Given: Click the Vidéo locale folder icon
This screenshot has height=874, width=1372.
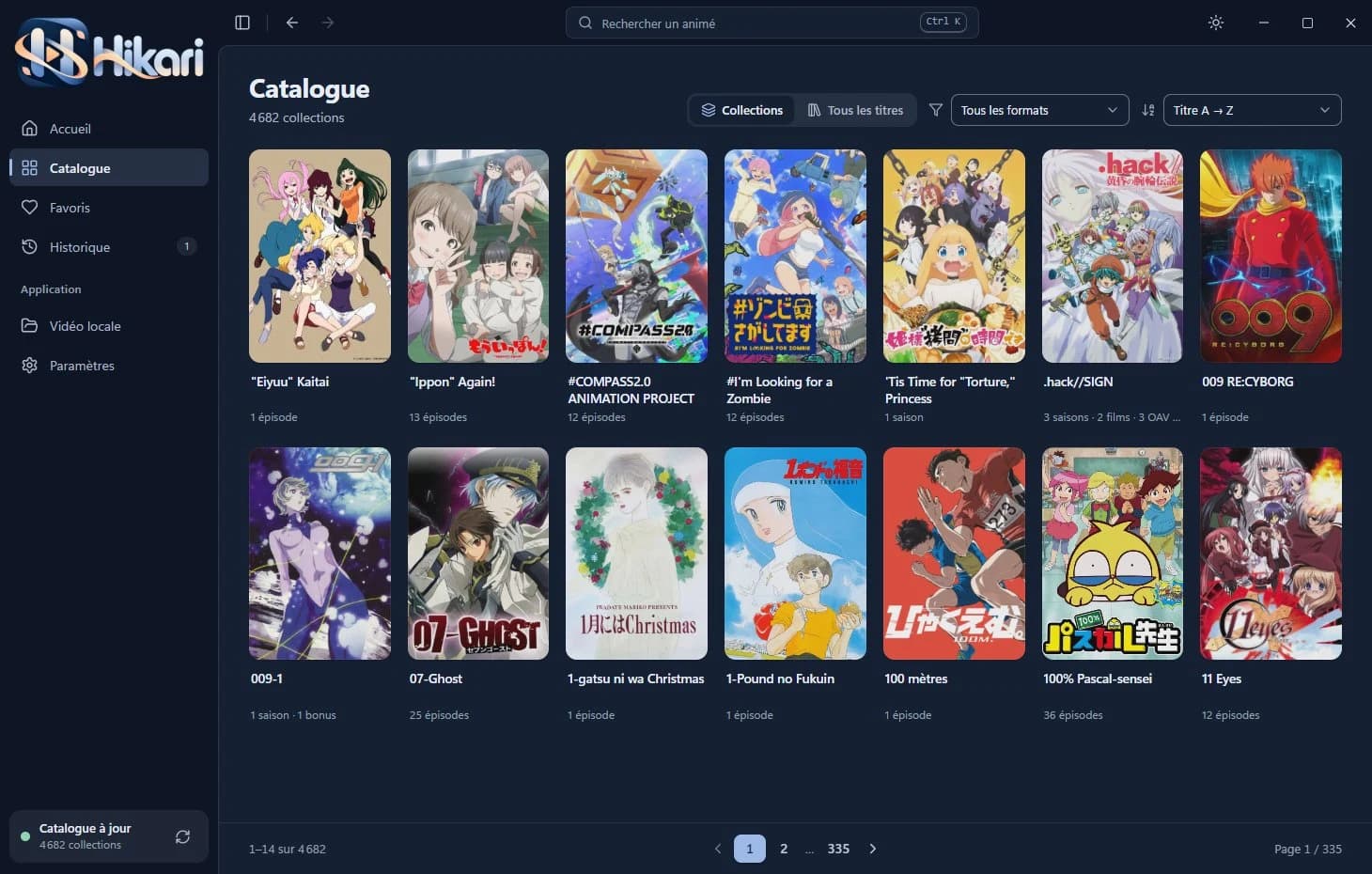Looking at the screenshot, I should coord(30,325).
